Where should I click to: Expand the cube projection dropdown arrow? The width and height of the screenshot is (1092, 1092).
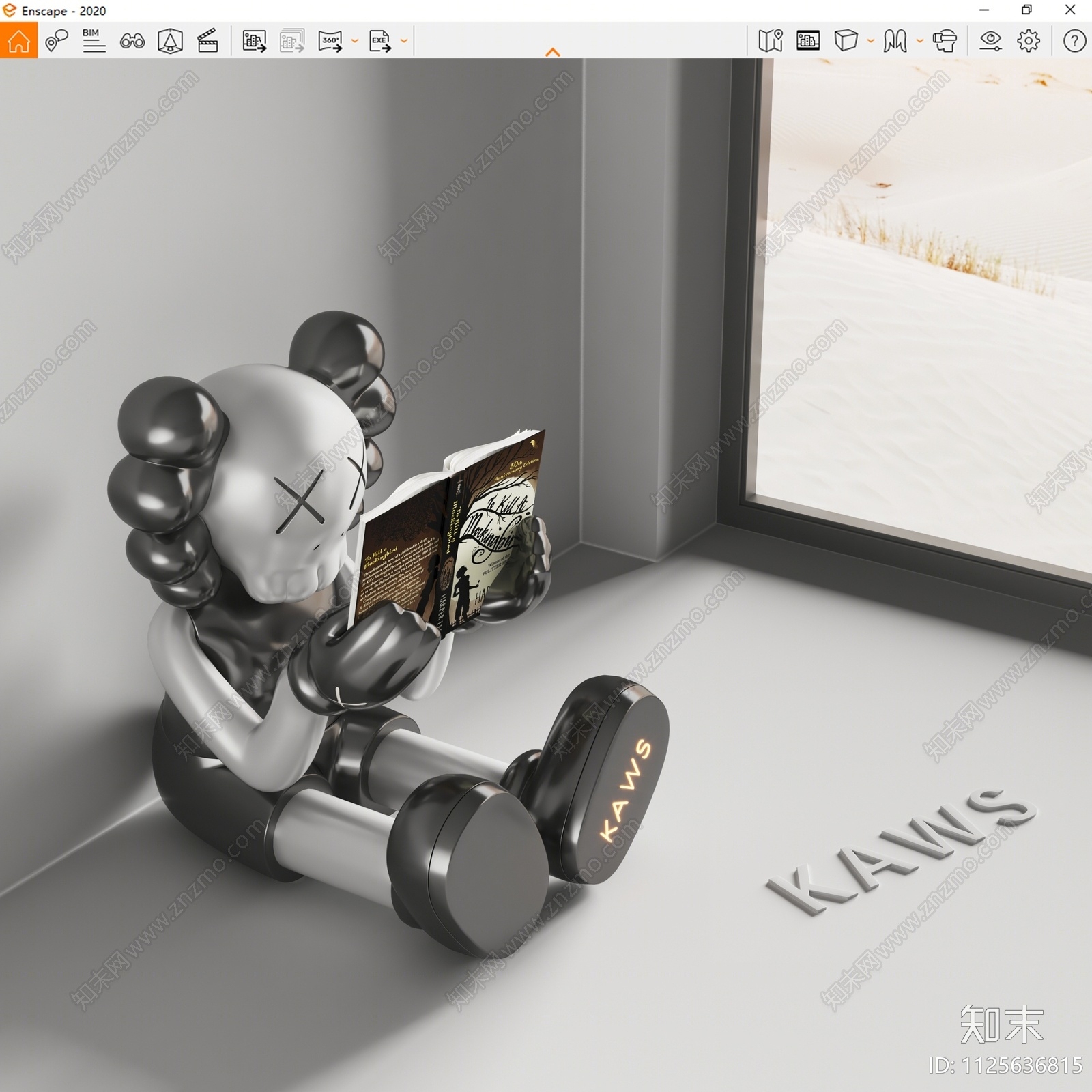tap(871, 41)
